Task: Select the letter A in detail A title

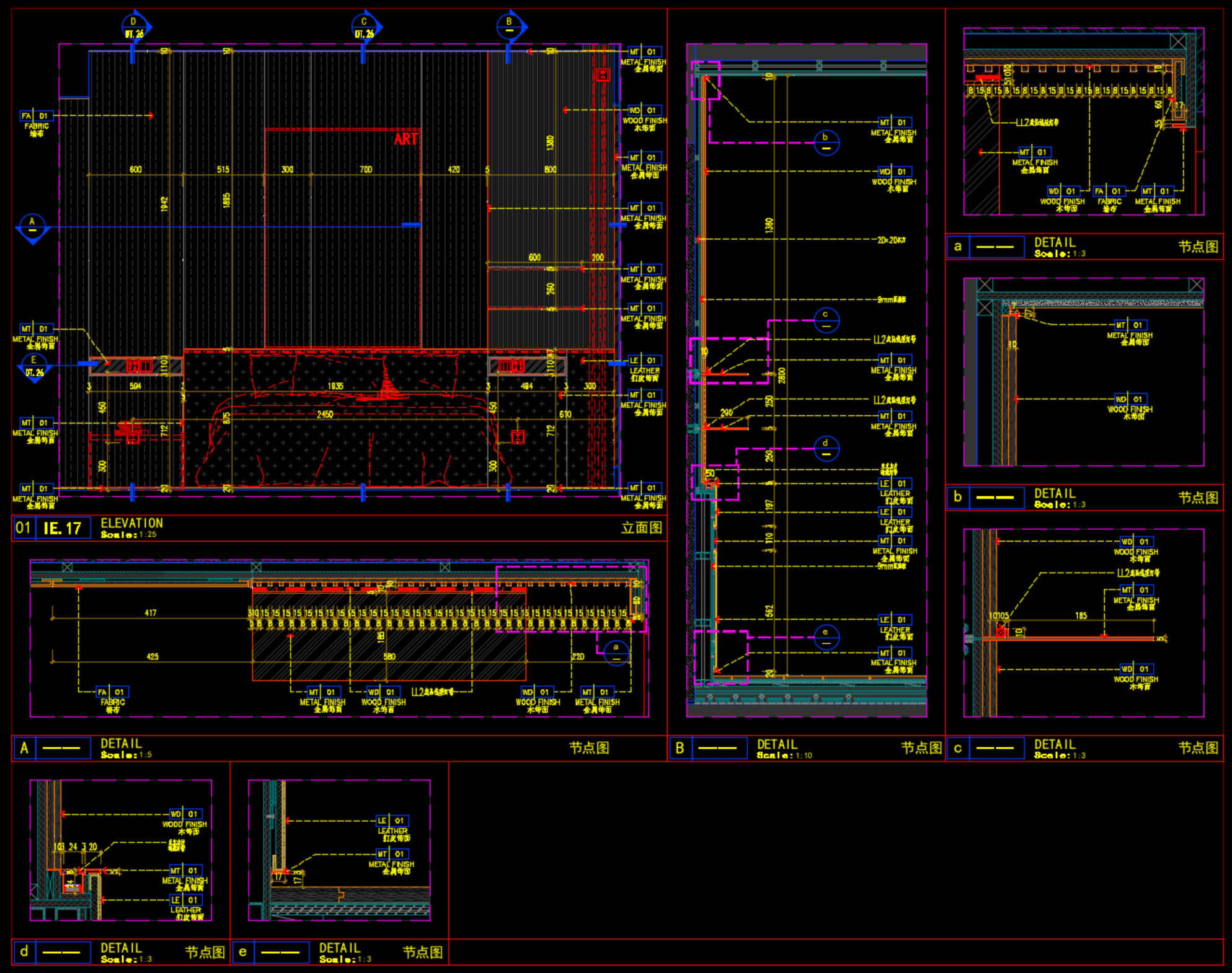Action: pos(24,748)
